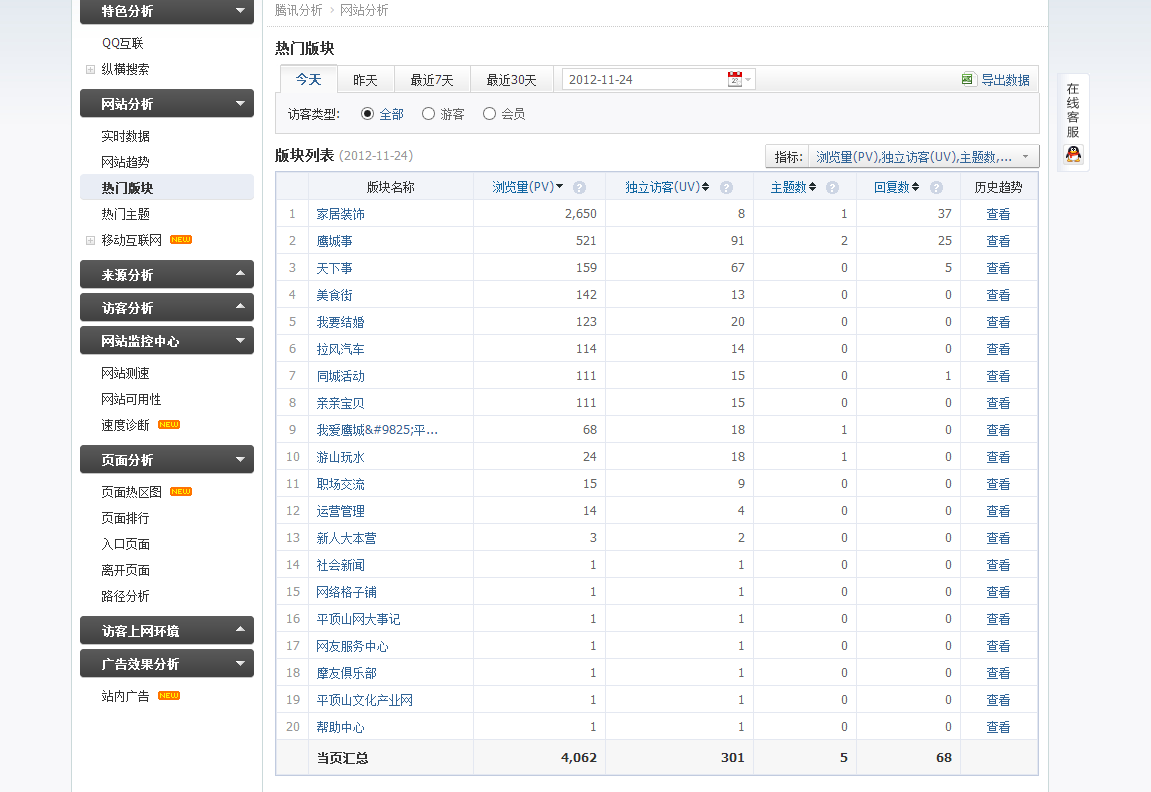Image resolution: width=1151 pixels, height=792 pixels.
Task: Expand plus icon beside 移动互联网
Action: coord(90,240)
